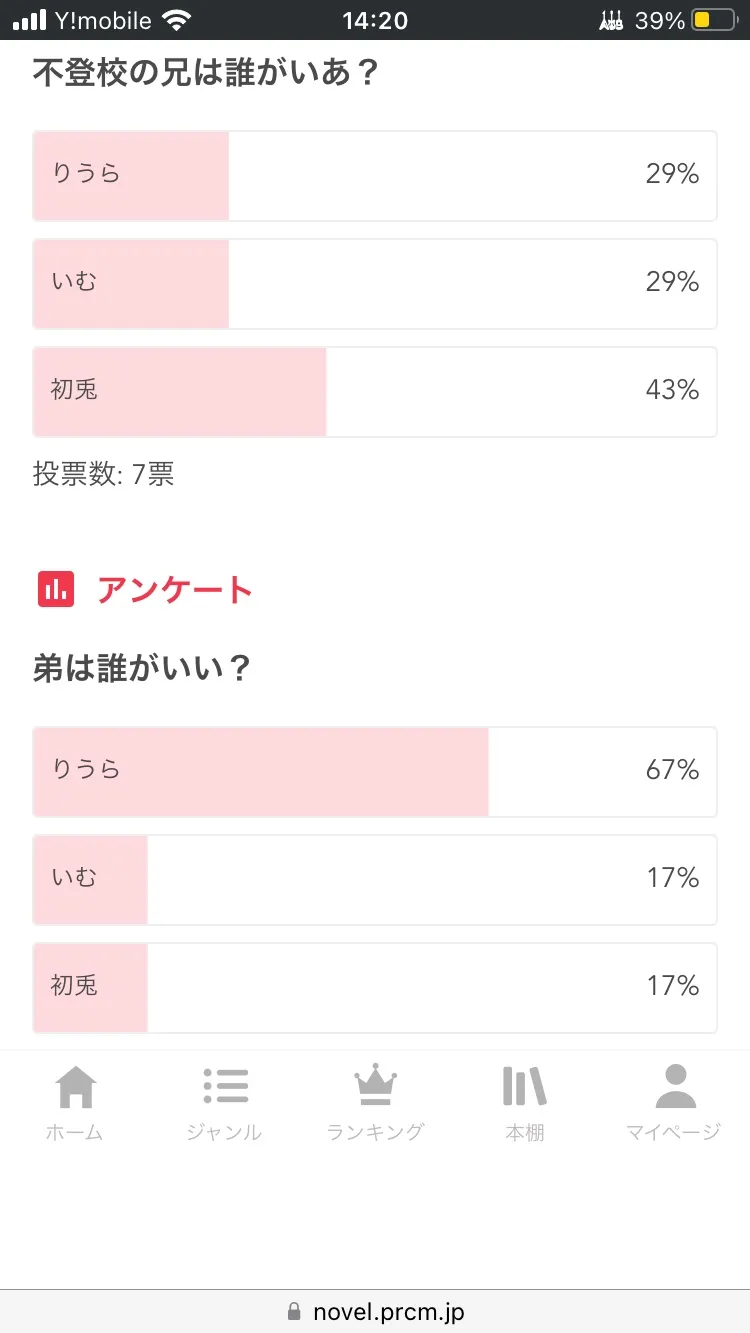Open the Ranking crown icon

375,1087
